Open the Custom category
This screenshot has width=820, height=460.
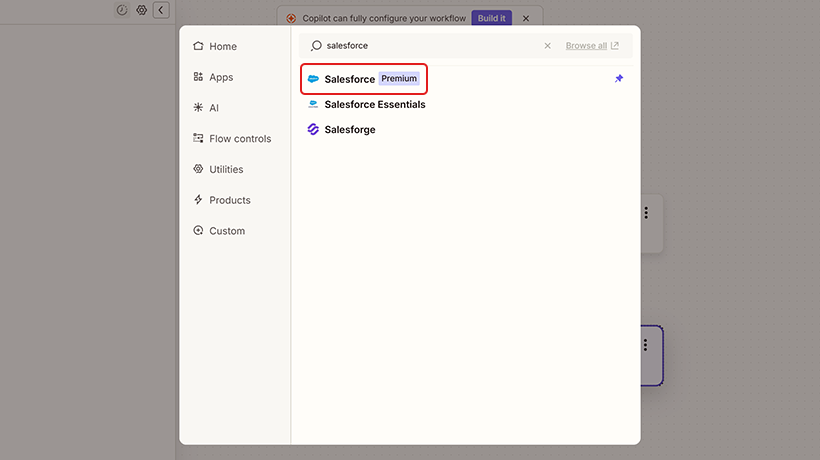[226, 231]
